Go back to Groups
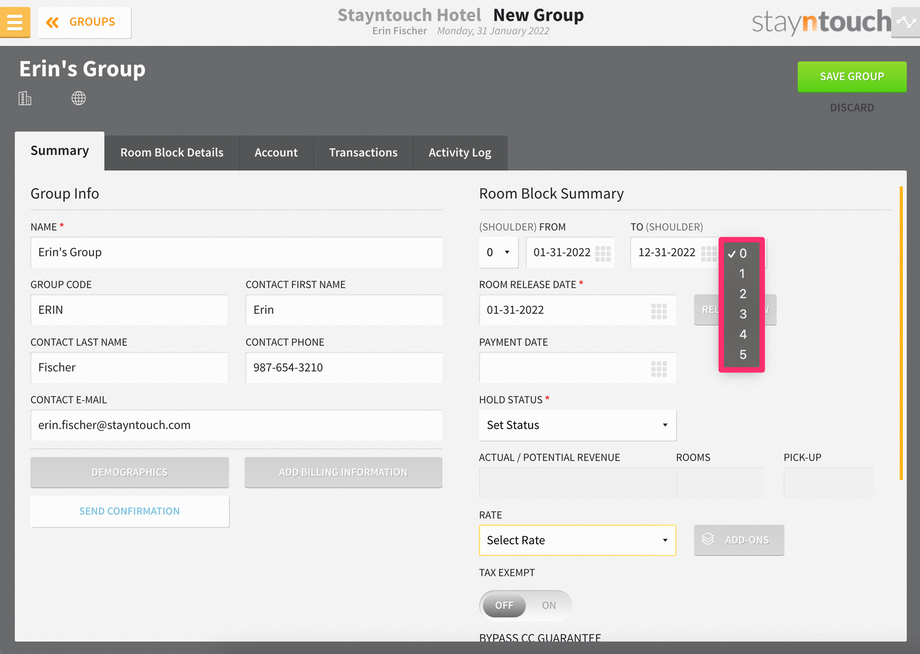 [x=84, y=22]
